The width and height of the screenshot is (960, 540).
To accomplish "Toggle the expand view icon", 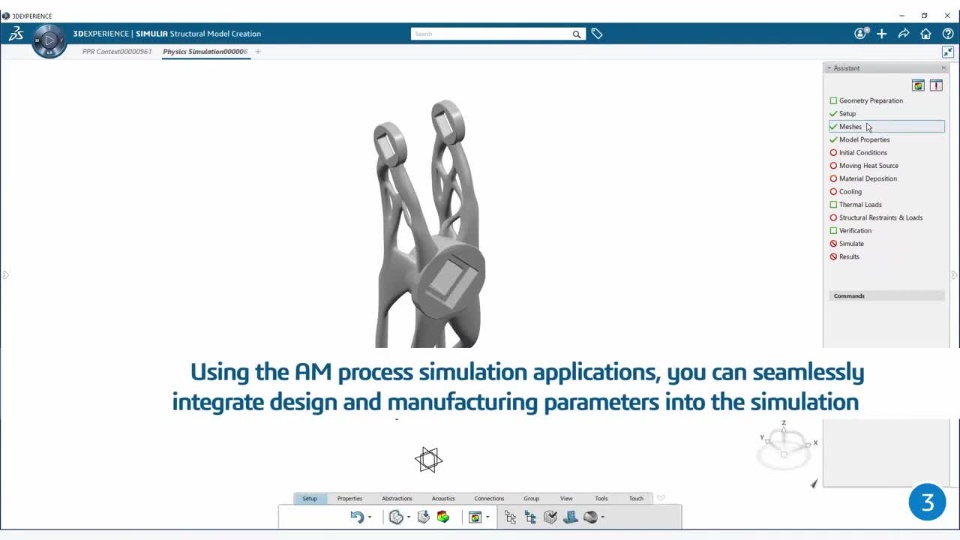I will (948, 52).
